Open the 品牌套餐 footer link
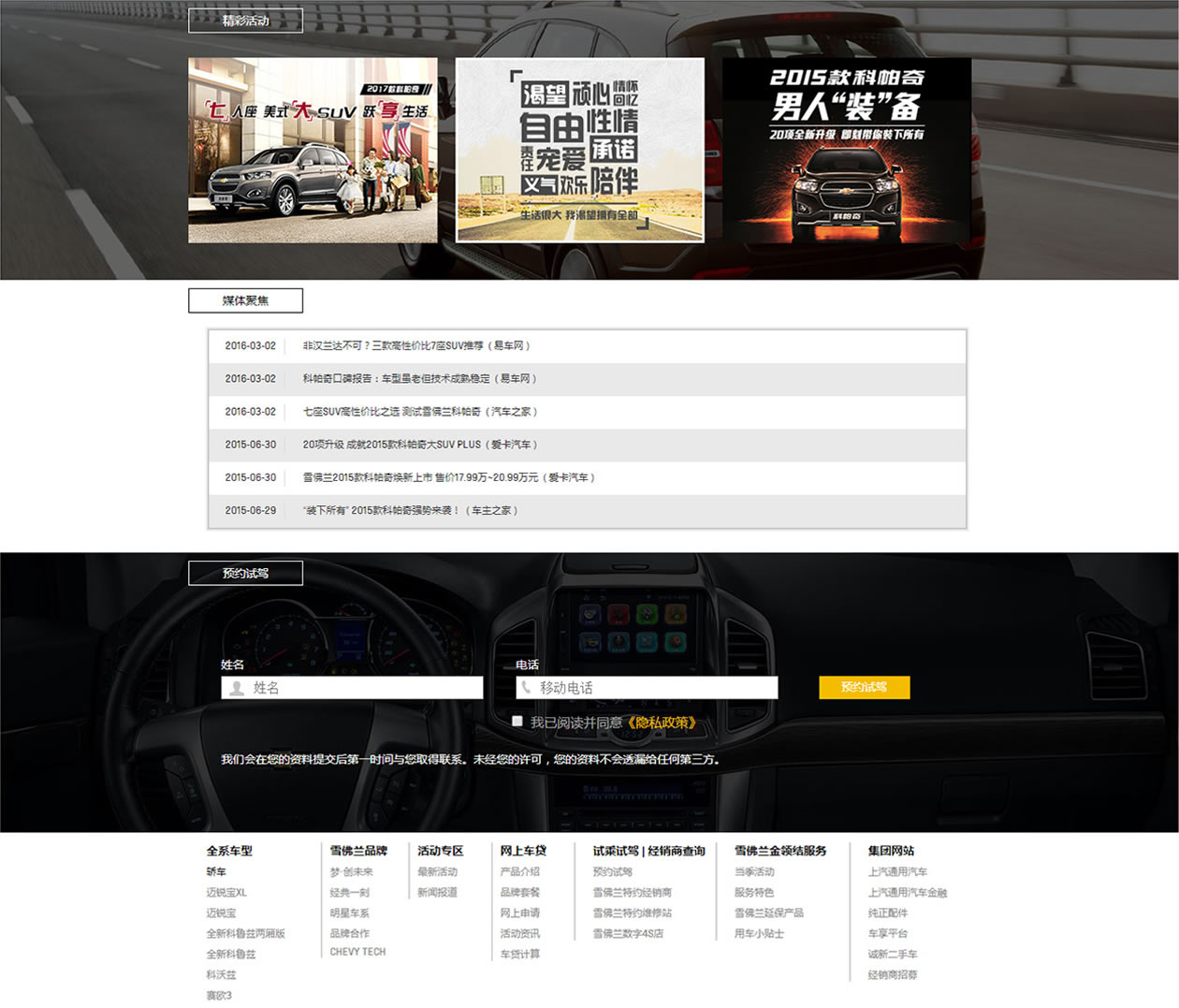This screenshot has width=1179, height=1008. pyautogui.click(x=520, y=892)
